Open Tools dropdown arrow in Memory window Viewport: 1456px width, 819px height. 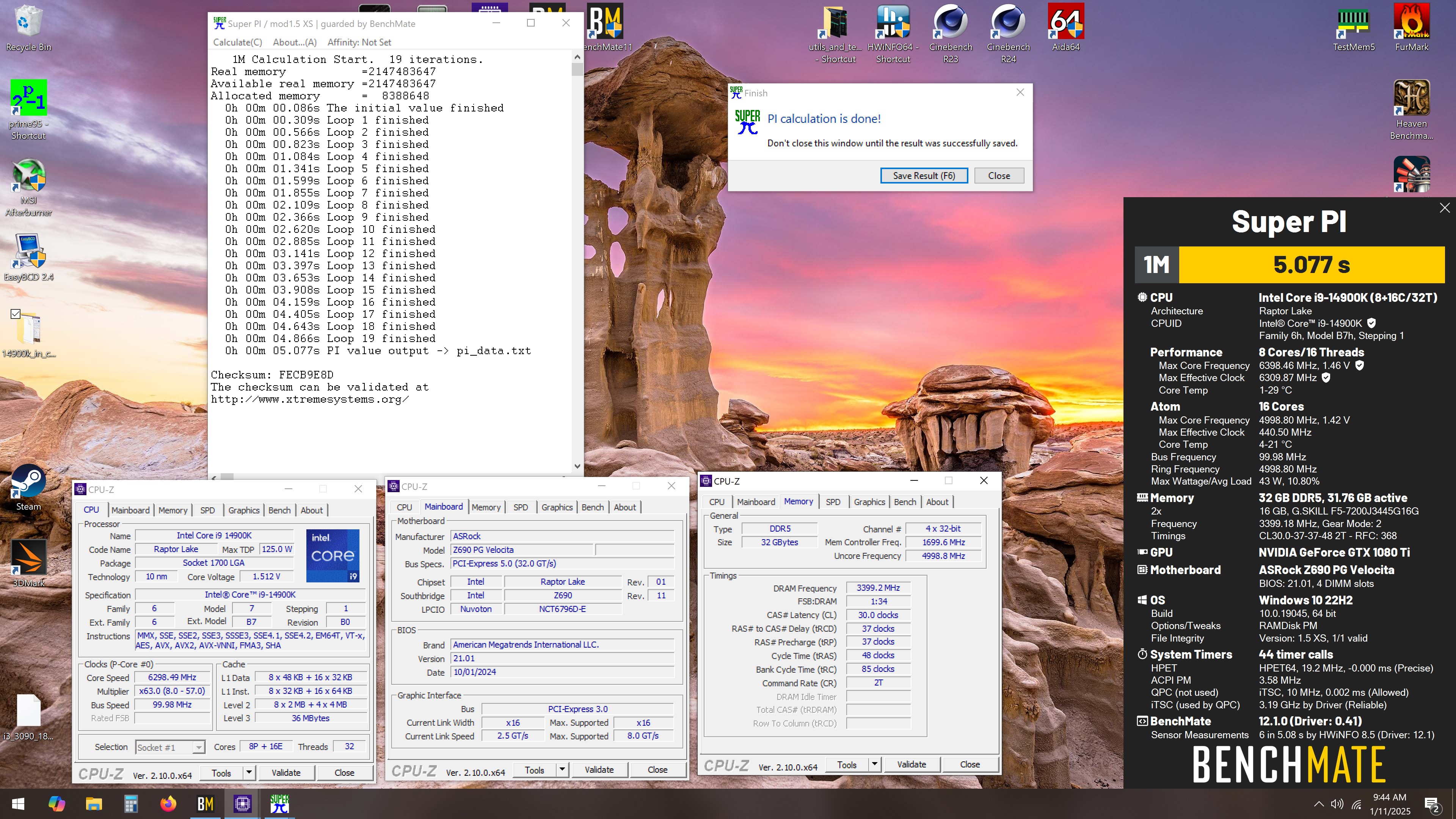coord(874,764)
